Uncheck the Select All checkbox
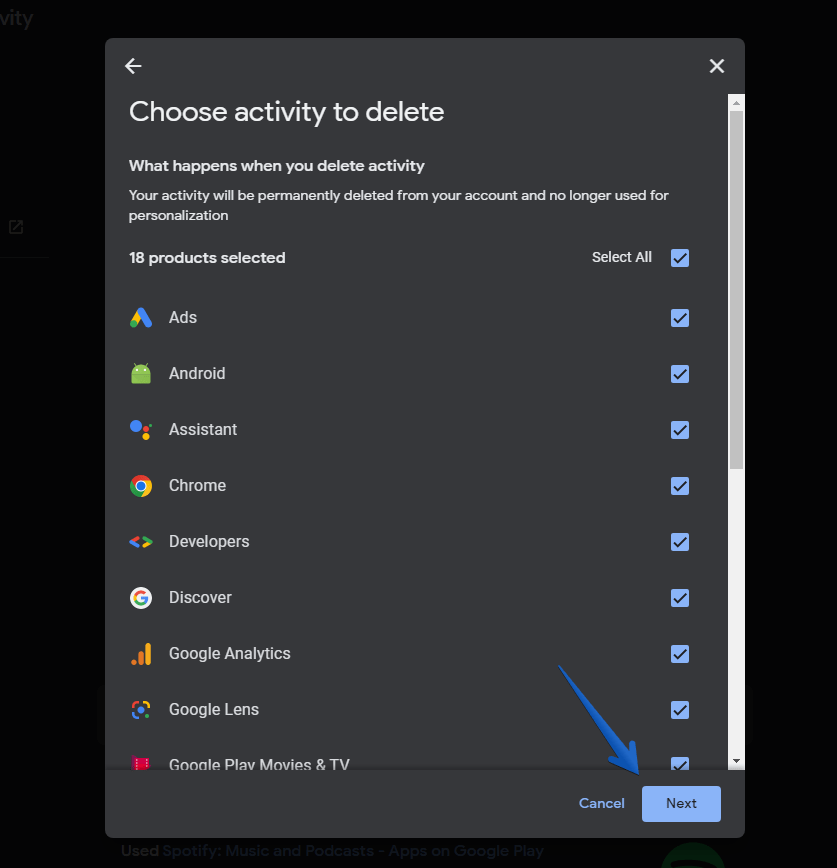Image resolution: width=837 pixels, height=868 pixels. [680, 258]
